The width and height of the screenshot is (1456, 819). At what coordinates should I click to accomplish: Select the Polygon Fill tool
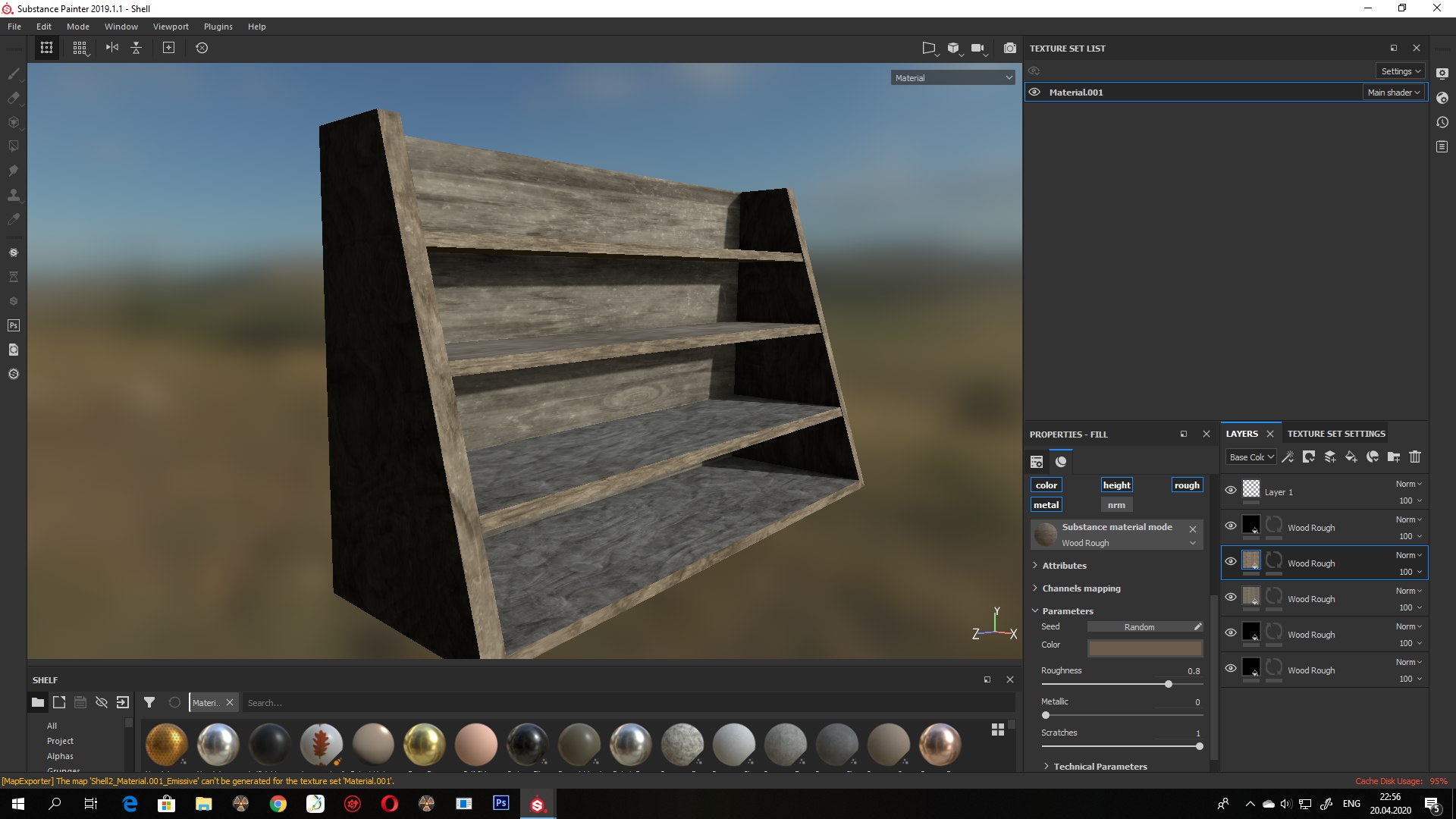tap(13, 146)
